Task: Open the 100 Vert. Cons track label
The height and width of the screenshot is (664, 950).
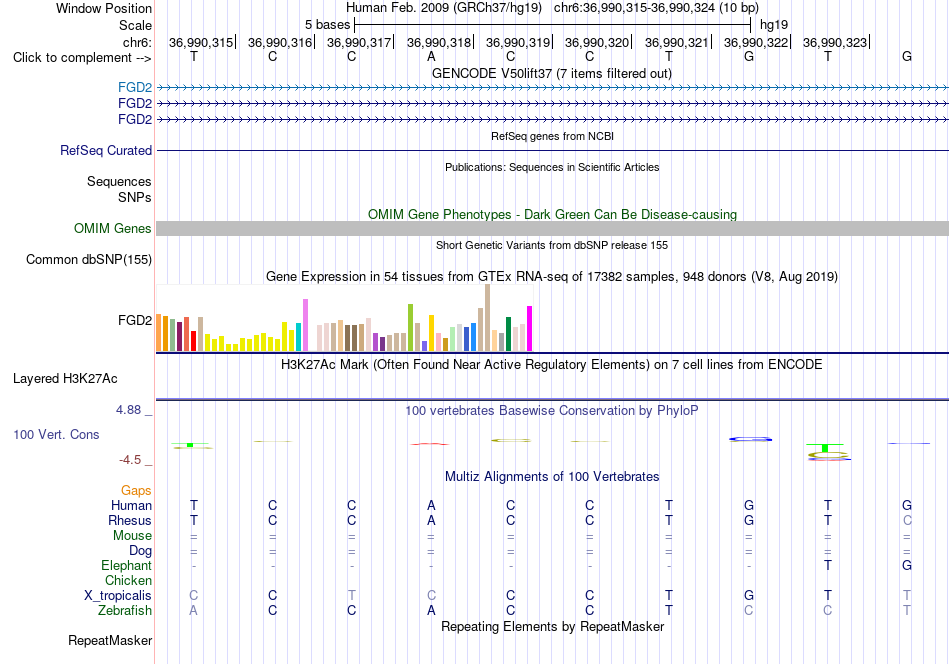Action: (56, 434)
